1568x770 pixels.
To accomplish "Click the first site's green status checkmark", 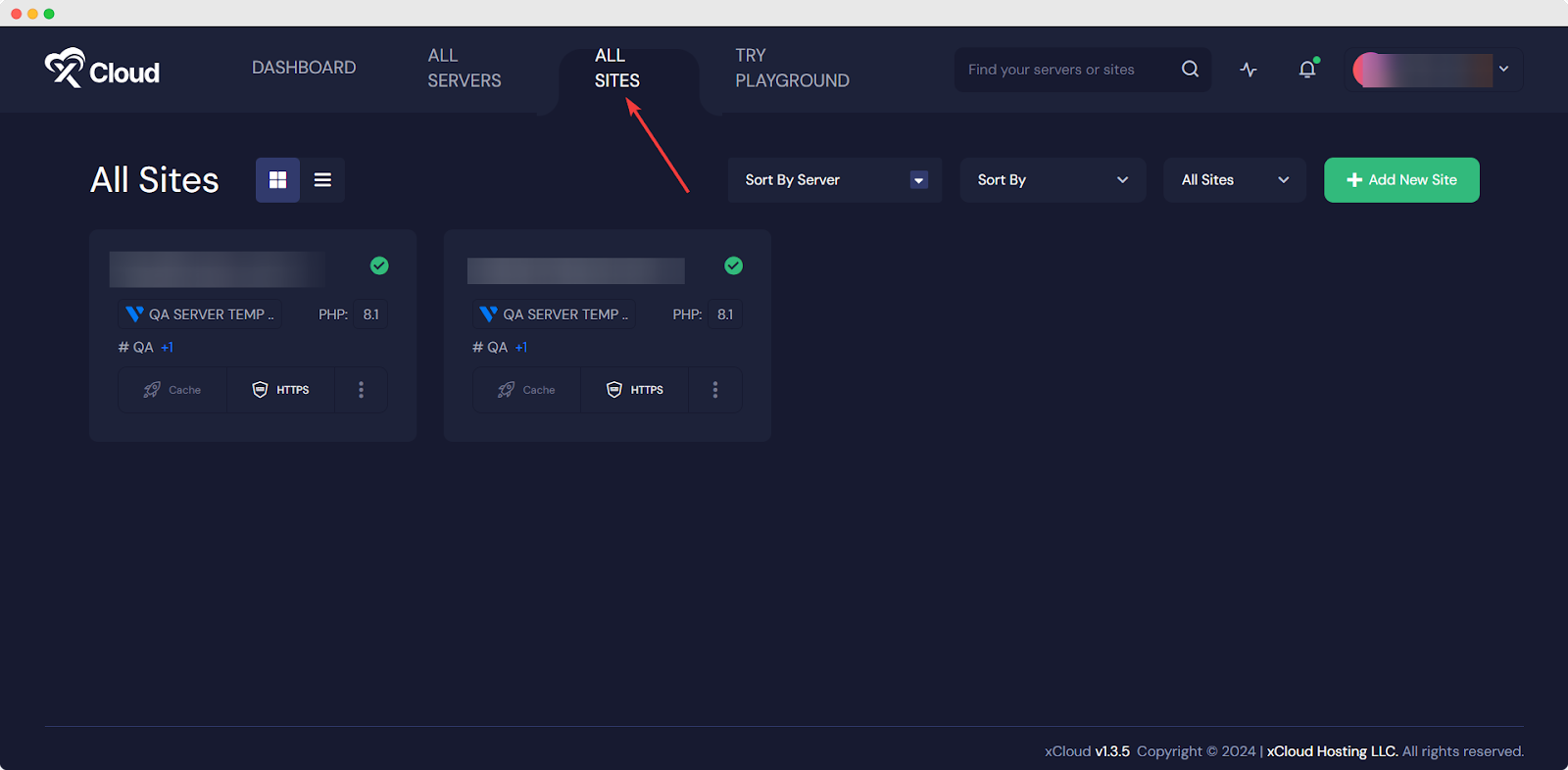I will point(379,265).
